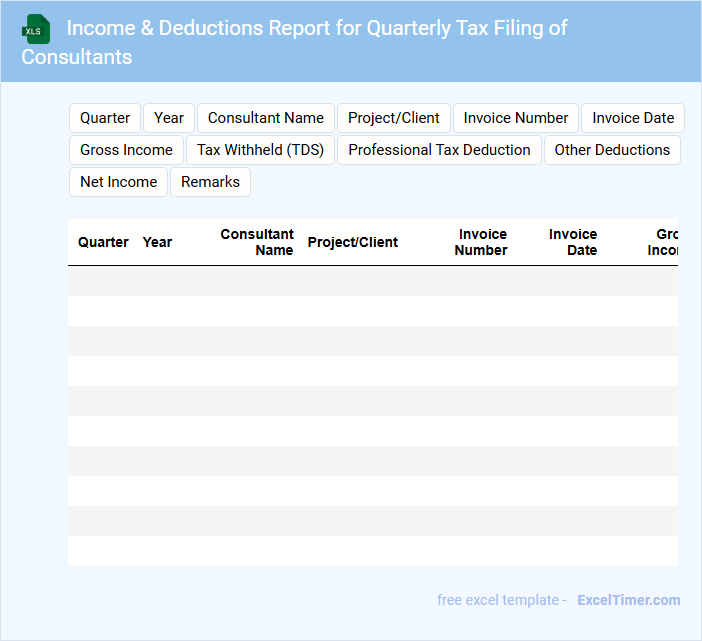
Task: Click the Year tag button
Action: pos(169,118)
